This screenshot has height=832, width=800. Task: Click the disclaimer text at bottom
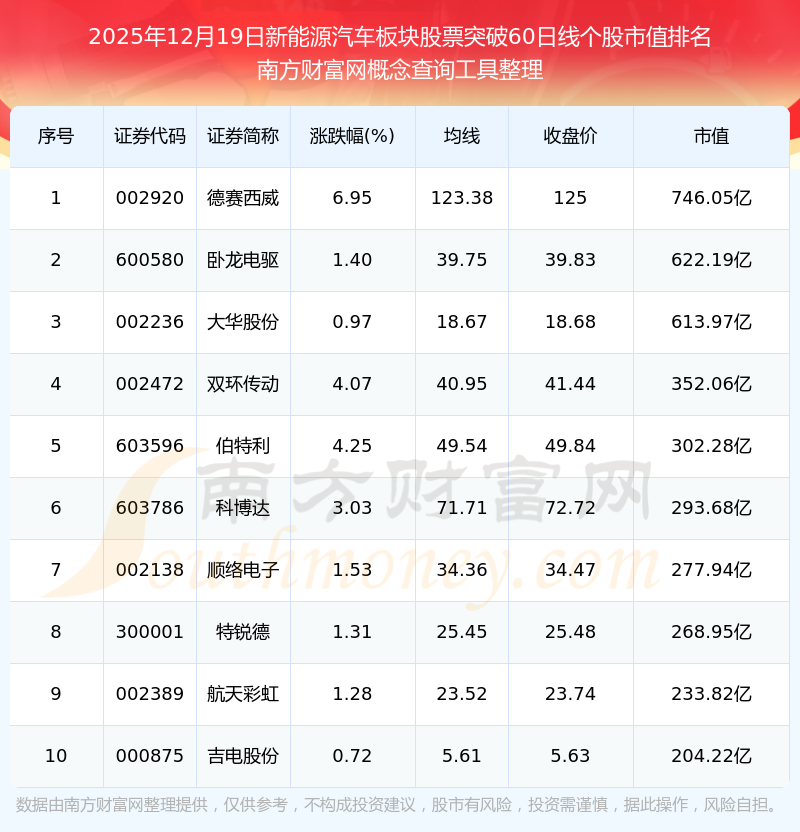pyautogui.click(x=396, y=805)
